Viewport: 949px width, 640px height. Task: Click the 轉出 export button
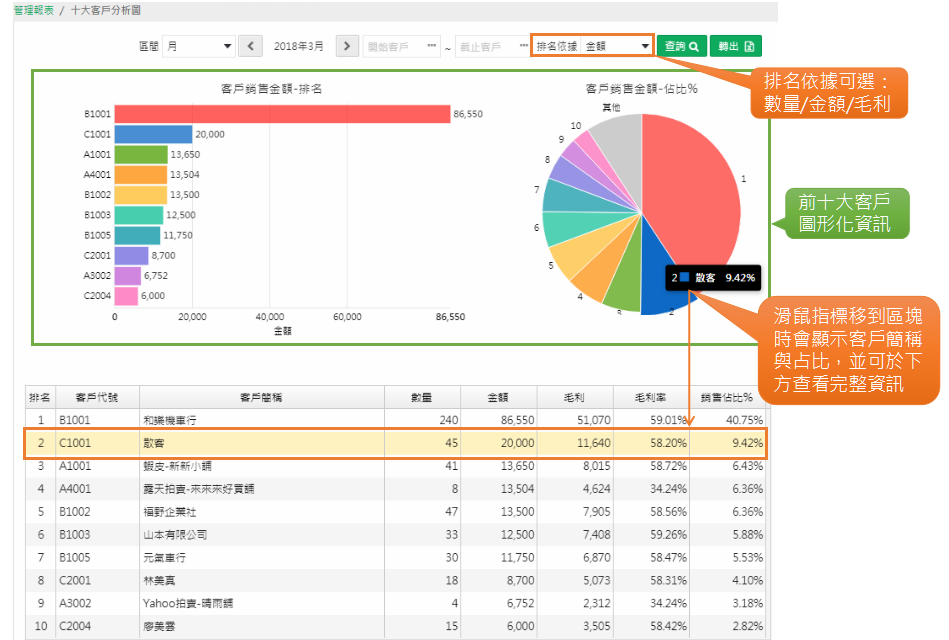[736, 46]
